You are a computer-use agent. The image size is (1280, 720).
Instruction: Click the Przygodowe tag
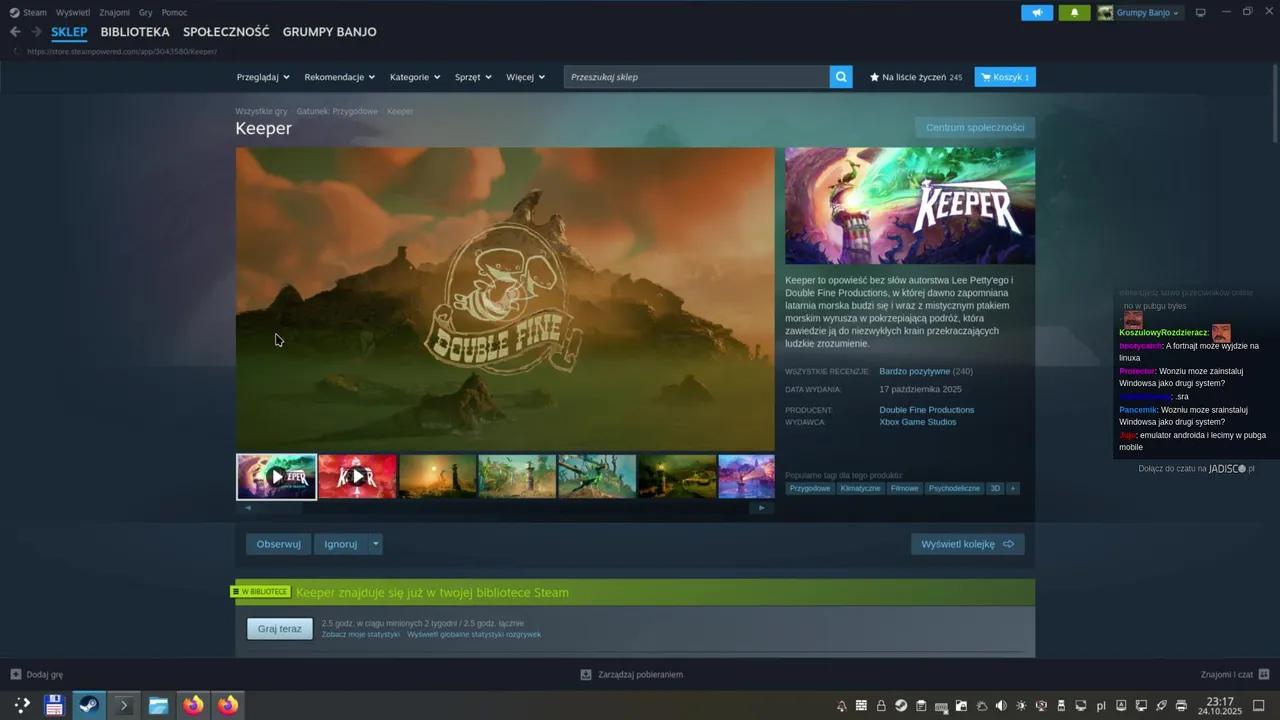point(810,489)
